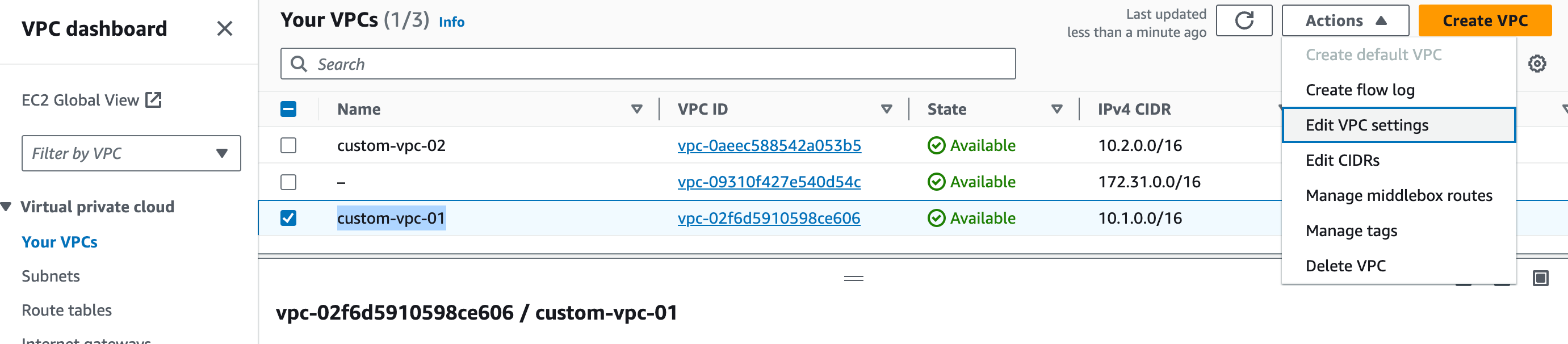This screenshot has height=344, width=1568.
Task: Click the search magnifier icon
Action: click(x=299, y=64)
